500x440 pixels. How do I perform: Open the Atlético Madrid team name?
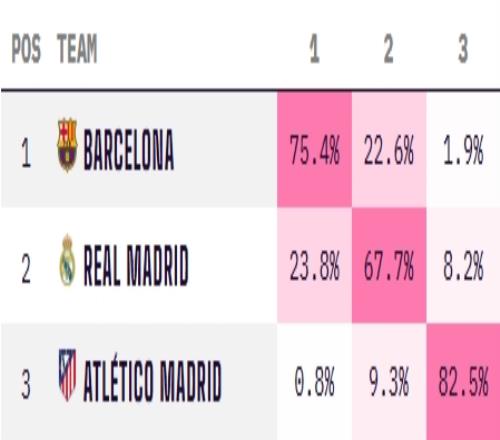point(152,381)
